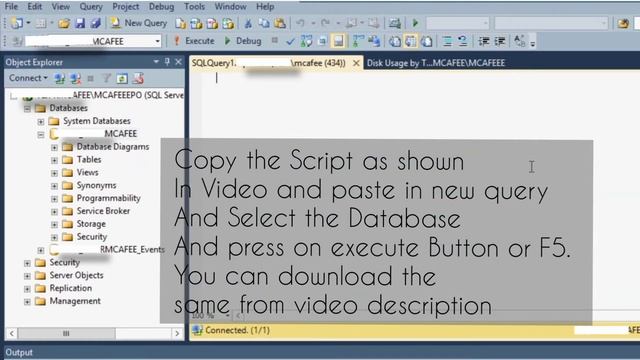Click the Open File folder icon
Screen dimensions: 640x360
[x=64, y=23]
